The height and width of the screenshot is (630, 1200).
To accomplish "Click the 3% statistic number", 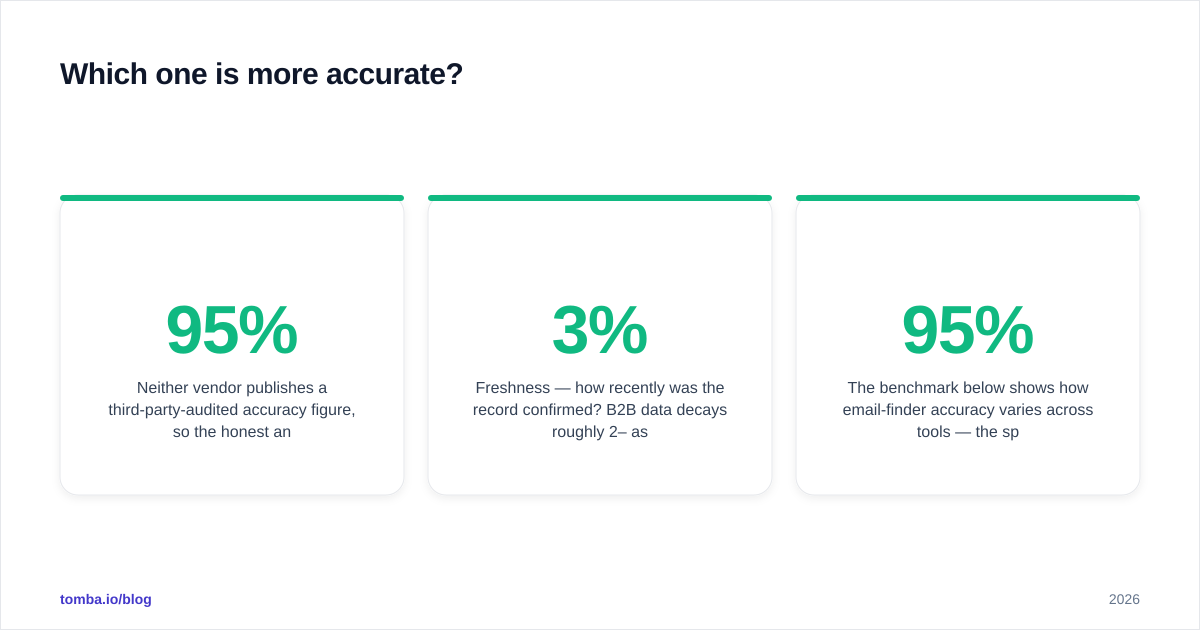I will pyautogui.click(x=600, y=330).
